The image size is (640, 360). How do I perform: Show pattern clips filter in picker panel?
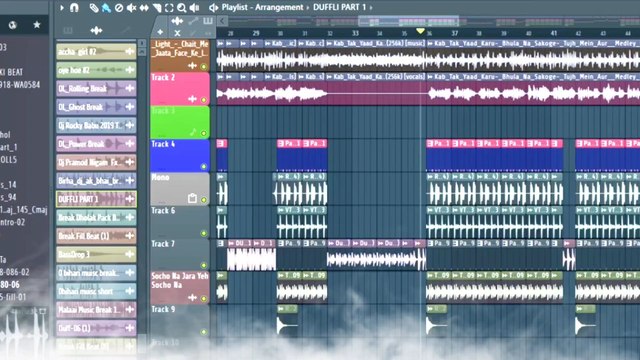[x=68, y=30]
